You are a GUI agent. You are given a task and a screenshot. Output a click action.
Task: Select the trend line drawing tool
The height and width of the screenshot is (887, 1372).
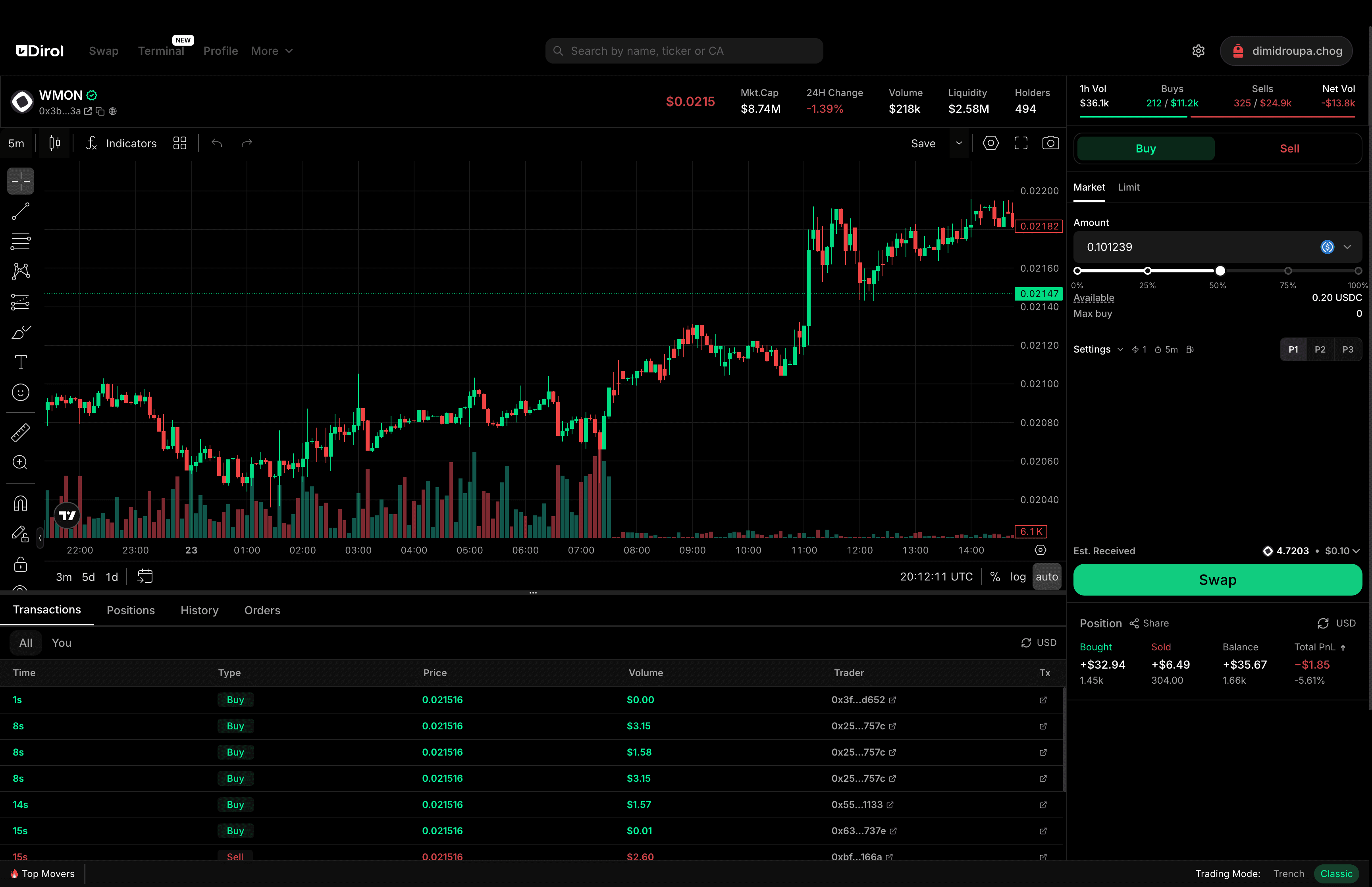[20, 211]
